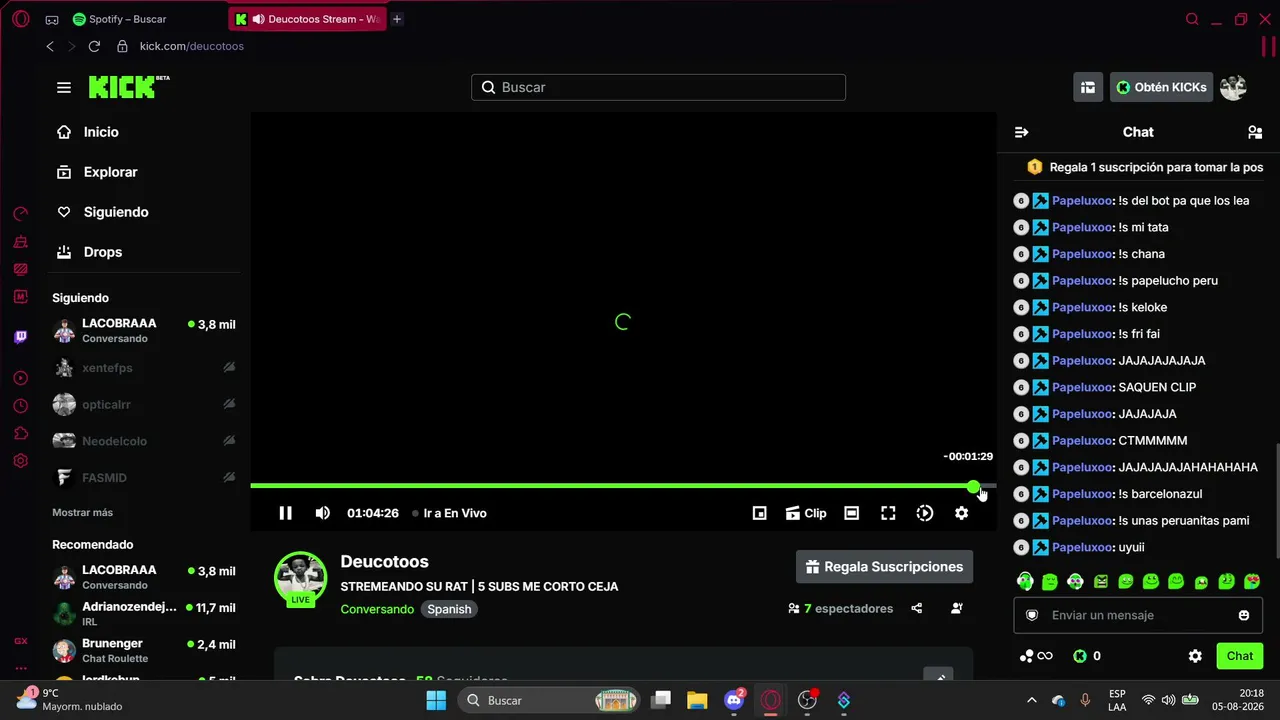Viewport: 1280px width, 720px height.
Task: Open the Kick hamburger menu
Action: 64,87
